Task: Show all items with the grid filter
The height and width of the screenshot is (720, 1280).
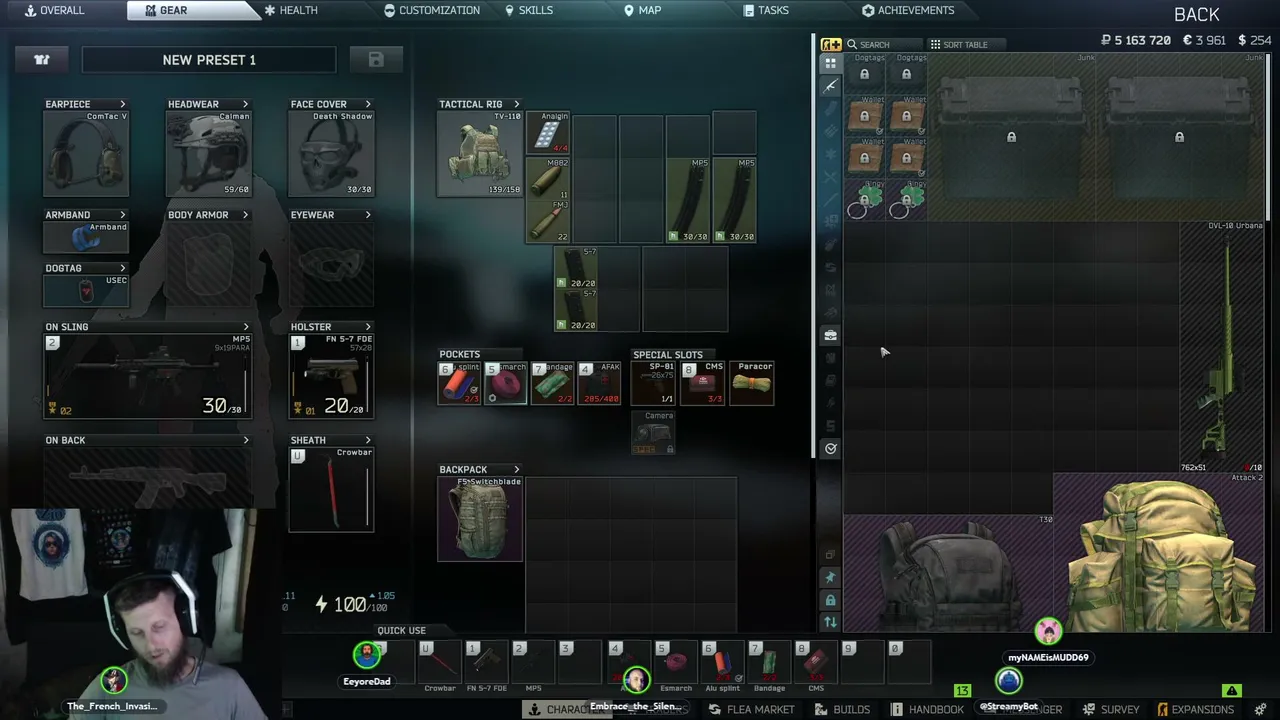Action: pos(830,63)
